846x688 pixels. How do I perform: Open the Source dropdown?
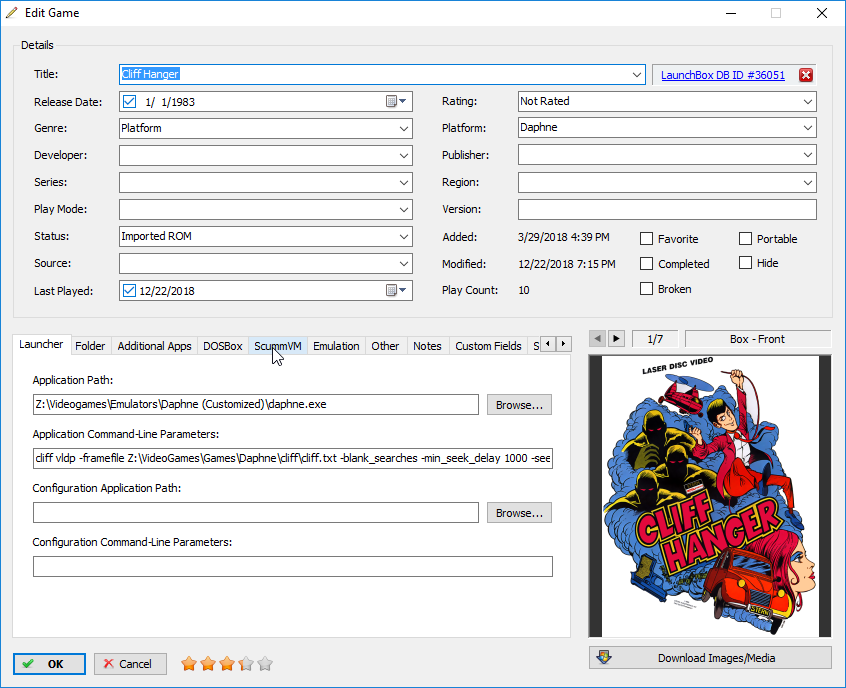tap(404, 263)
